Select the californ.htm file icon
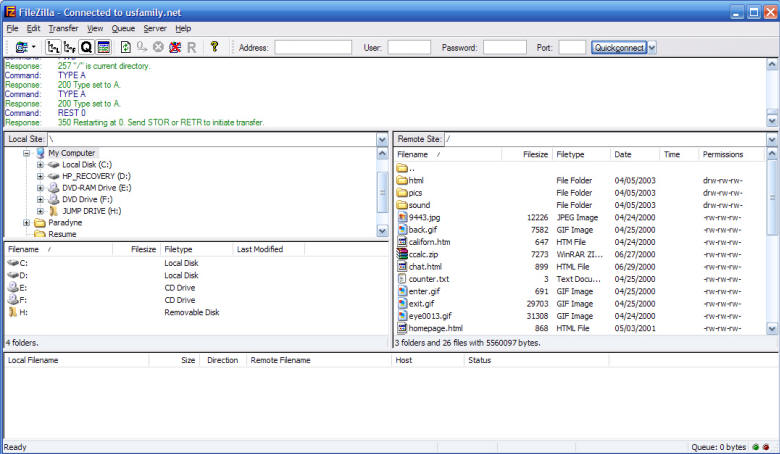 [402, 242]
